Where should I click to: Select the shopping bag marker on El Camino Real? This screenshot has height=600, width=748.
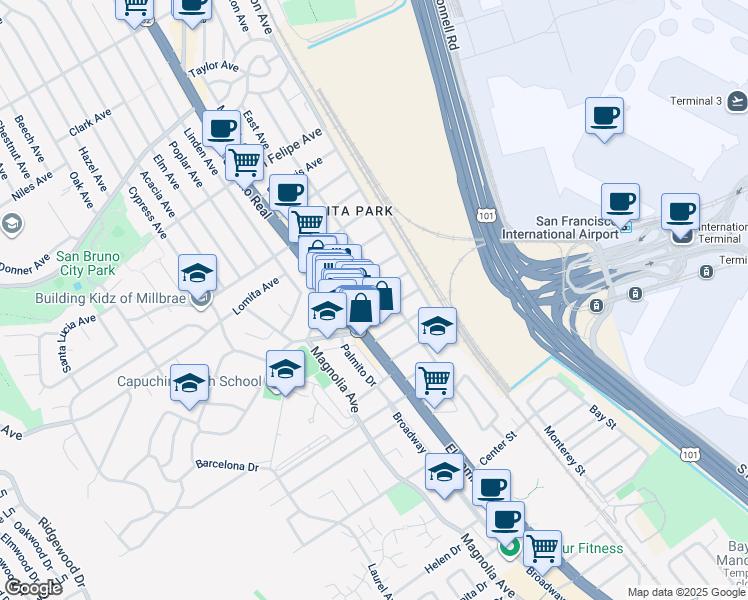pyautogui.click(x=361, y=312)
